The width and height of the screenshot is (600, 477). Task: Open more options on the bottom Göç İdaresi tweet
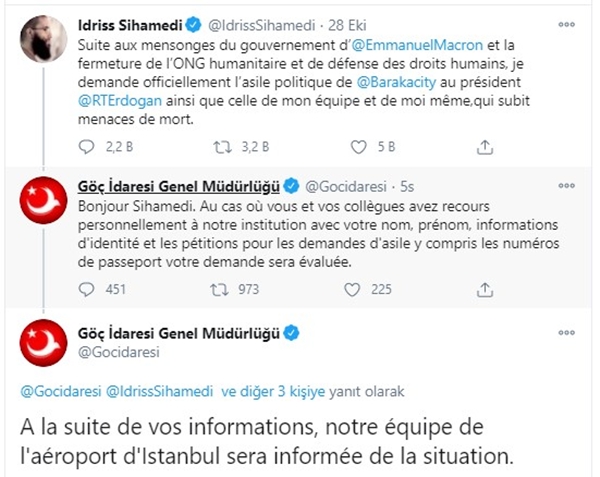567,332
